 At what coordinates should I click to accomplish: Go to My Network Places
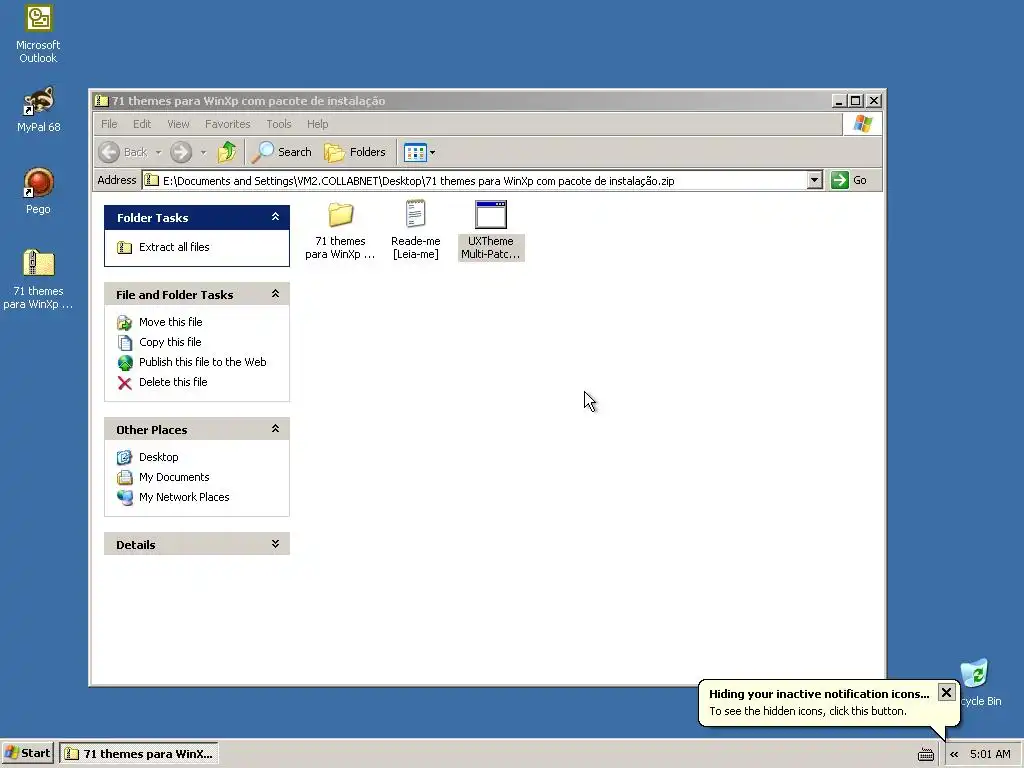[184, 497]
